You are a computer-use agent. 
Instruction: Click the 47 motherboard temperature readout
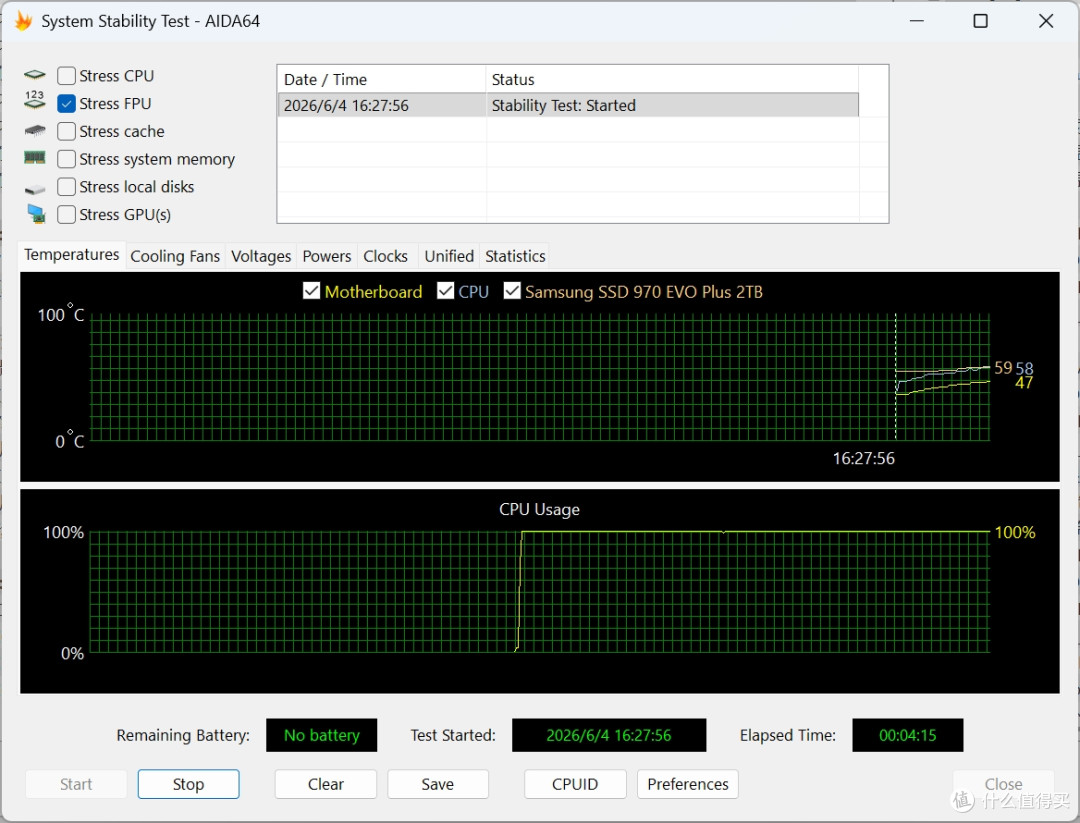(1024, 383)
